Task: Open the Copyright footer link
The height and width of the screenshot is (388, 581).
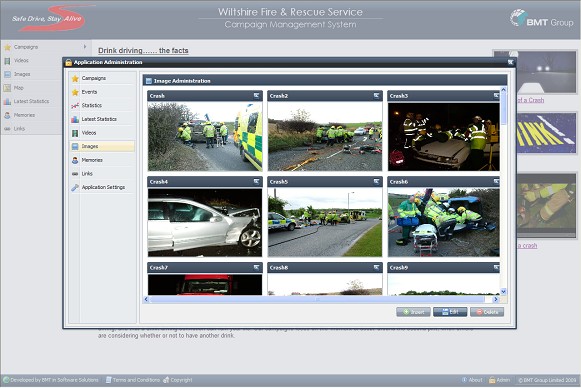Action: coord(177,380)
